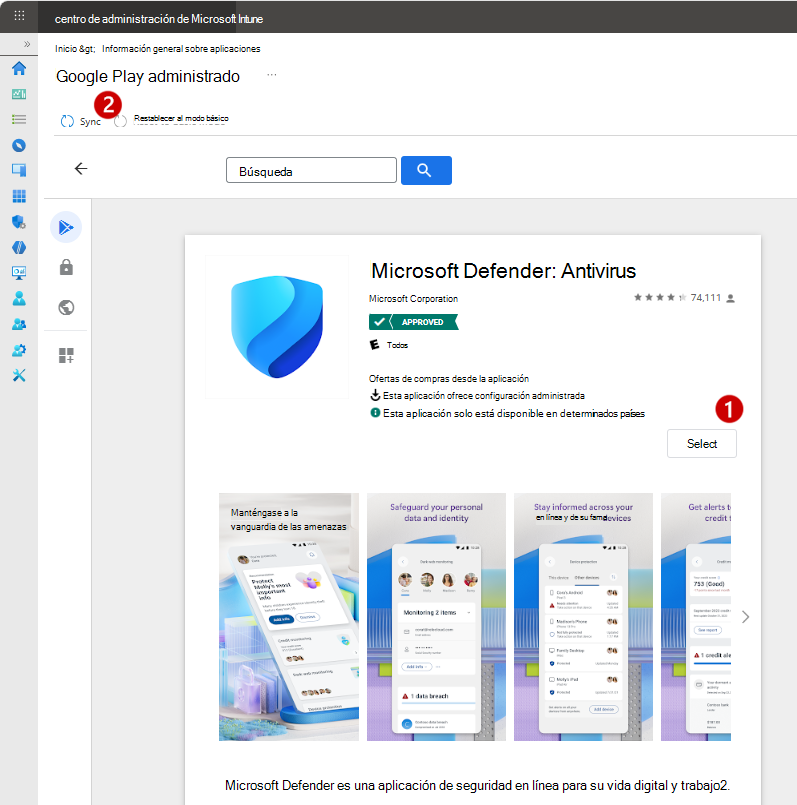Go to Home in left sidebar

(x=19, y=68)
